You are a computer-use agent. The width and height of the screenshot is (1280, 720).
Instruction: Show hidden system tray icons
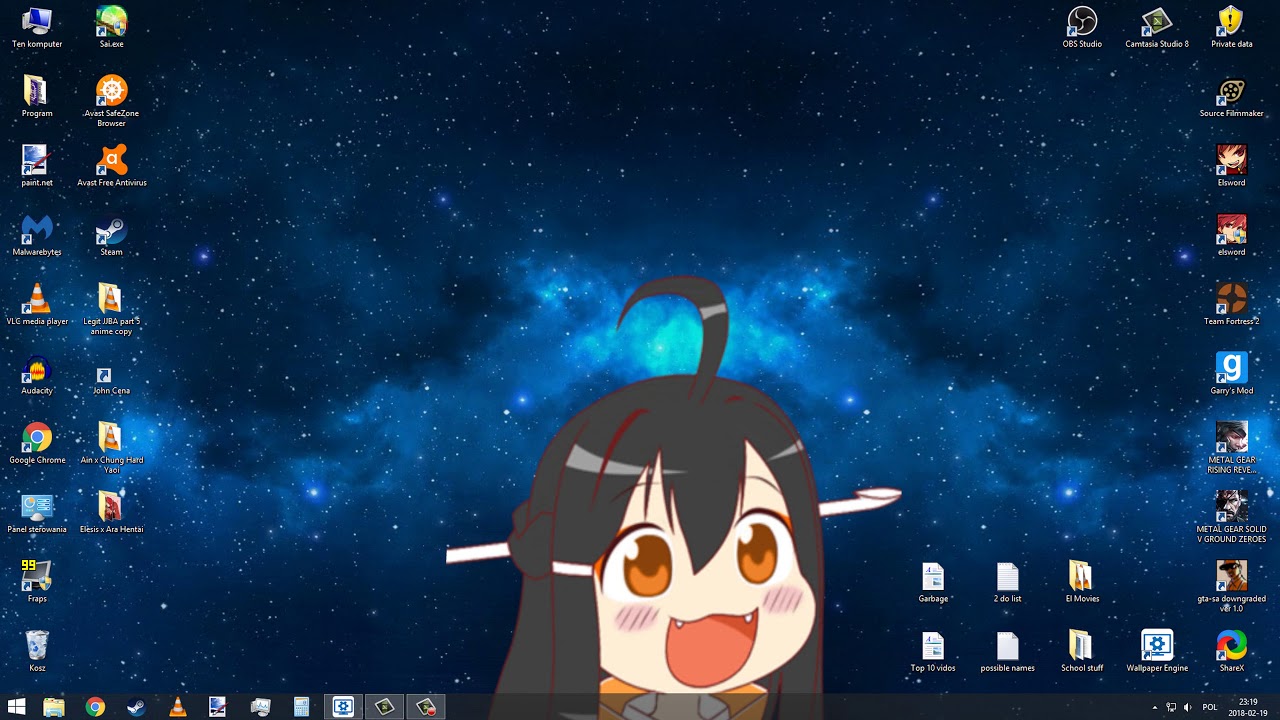pyautogui.click(x=1155, y=707)
